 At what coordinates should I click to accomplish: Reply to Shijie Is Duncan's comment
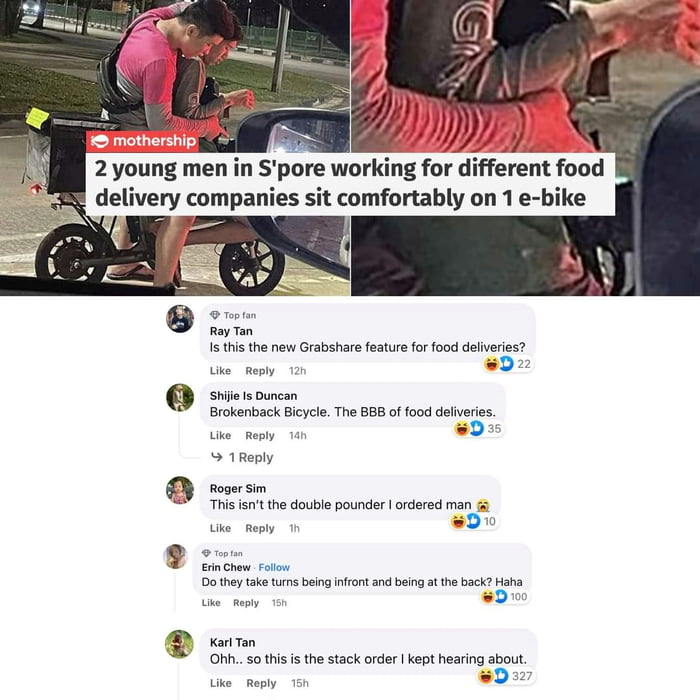pyautogui.click(x=260, y=435)
